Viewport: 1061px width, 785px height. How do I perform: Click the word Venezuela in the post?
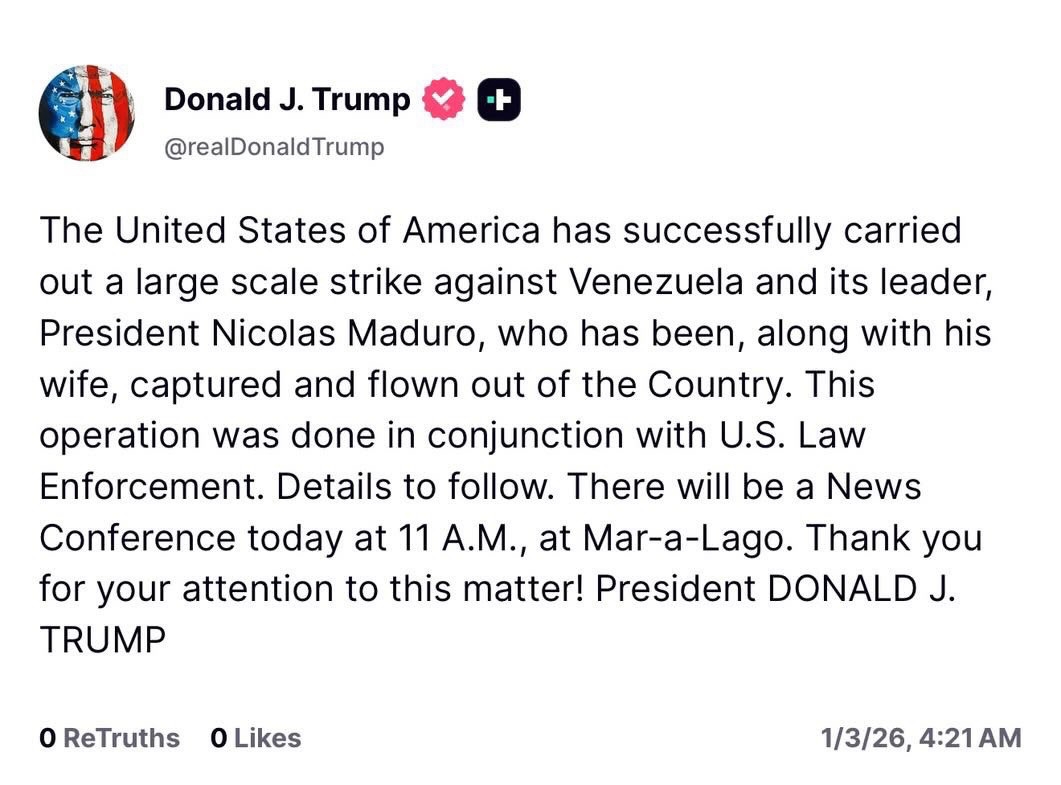coord(656,282)
